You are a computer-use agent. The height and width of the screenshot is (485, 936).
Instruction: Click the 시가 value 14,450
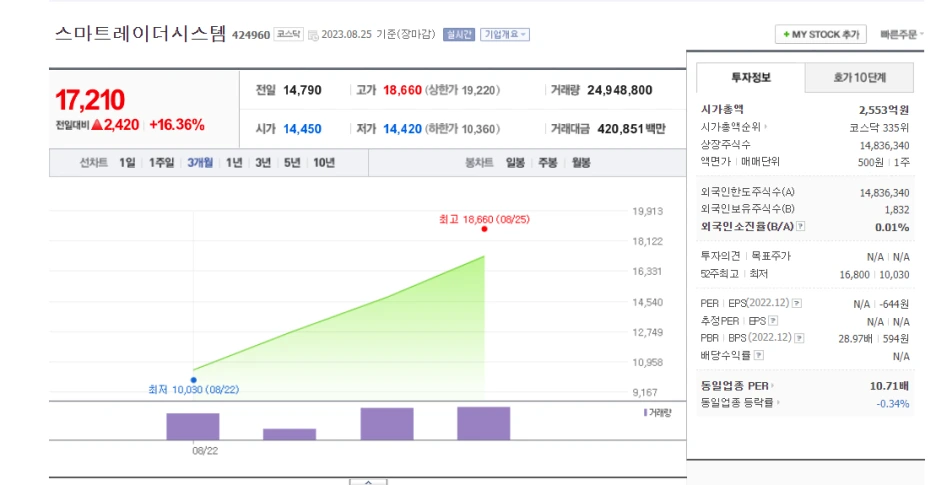pos(302,129)
